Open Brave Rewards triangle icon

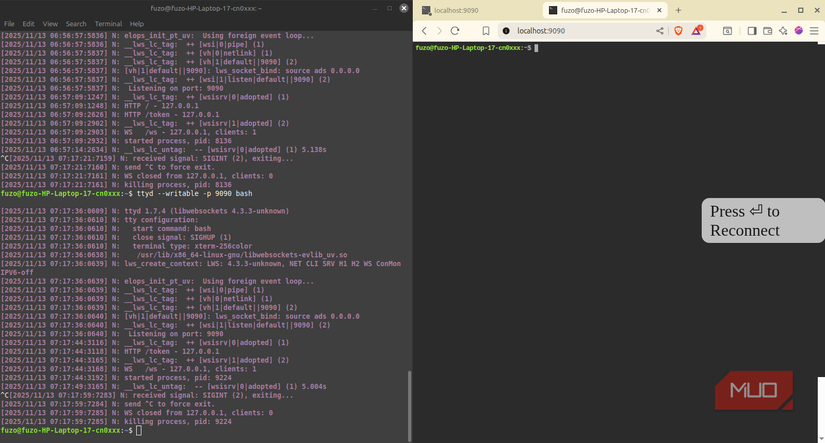tap(697, 30)
